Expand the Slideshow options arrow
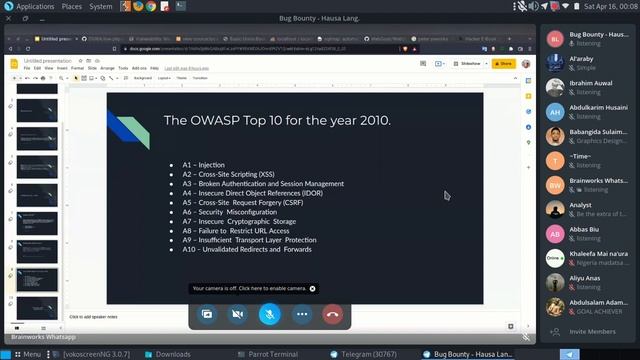Screen dimensions: 640x360 pyautogui.click(x=486, y=64)
